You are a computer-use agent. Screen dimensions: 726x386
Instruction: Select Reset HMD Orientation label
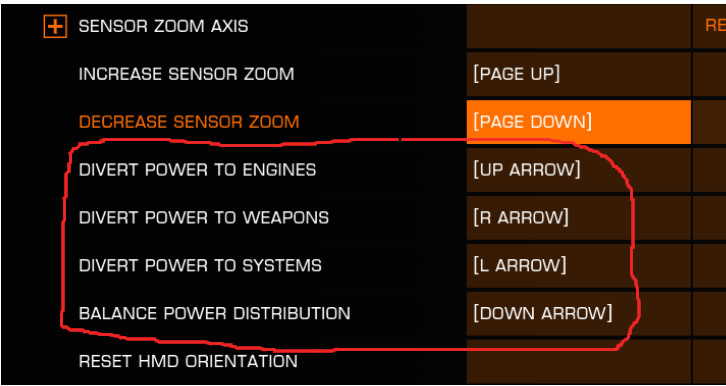pos(188,361)
